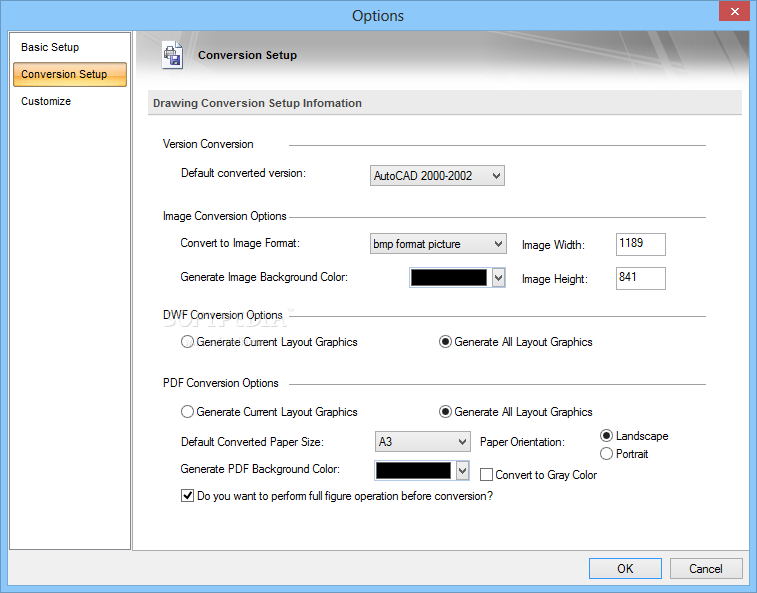This screenshot has width=757, height=593.
Task: Close the Options dialog
Action: [x=734, y=11]
